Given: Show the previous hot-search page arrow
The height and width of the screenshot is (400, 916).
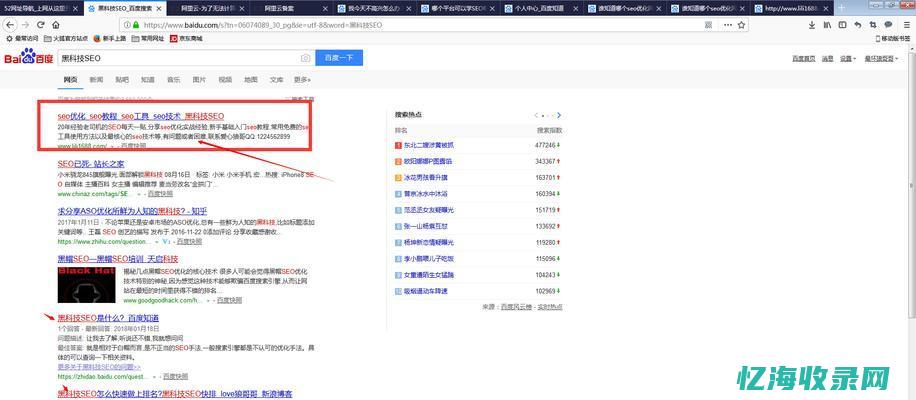Looking at the screenshot, I should [x=536, y=115].
